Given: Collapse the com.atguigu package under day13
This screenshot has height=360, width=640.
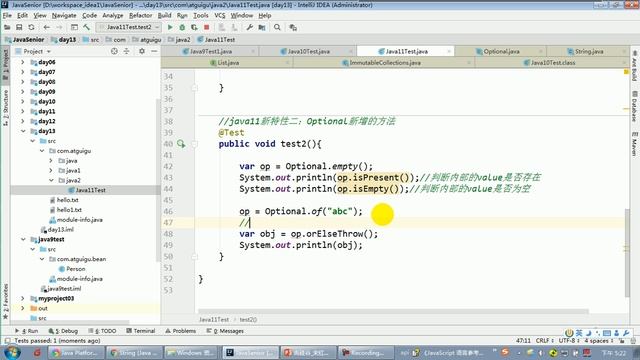Looking at the screenshot, I should 42,151.
